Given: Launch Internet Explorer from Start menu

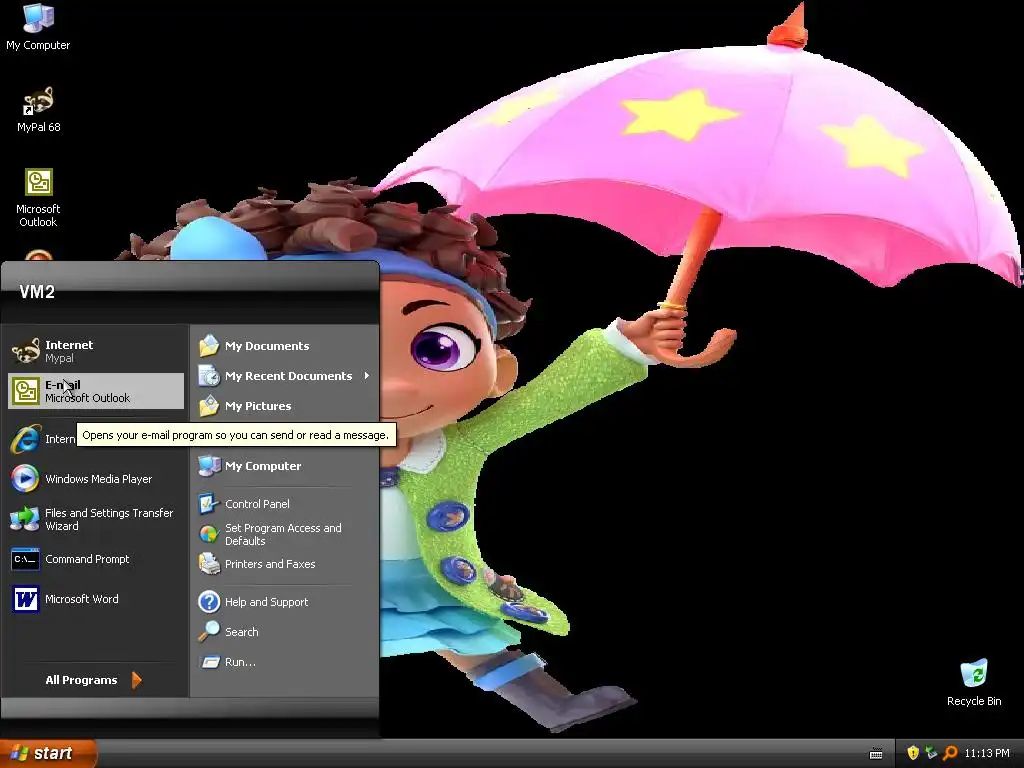Looking at the screenshot, I should click(x=43, y=439).
